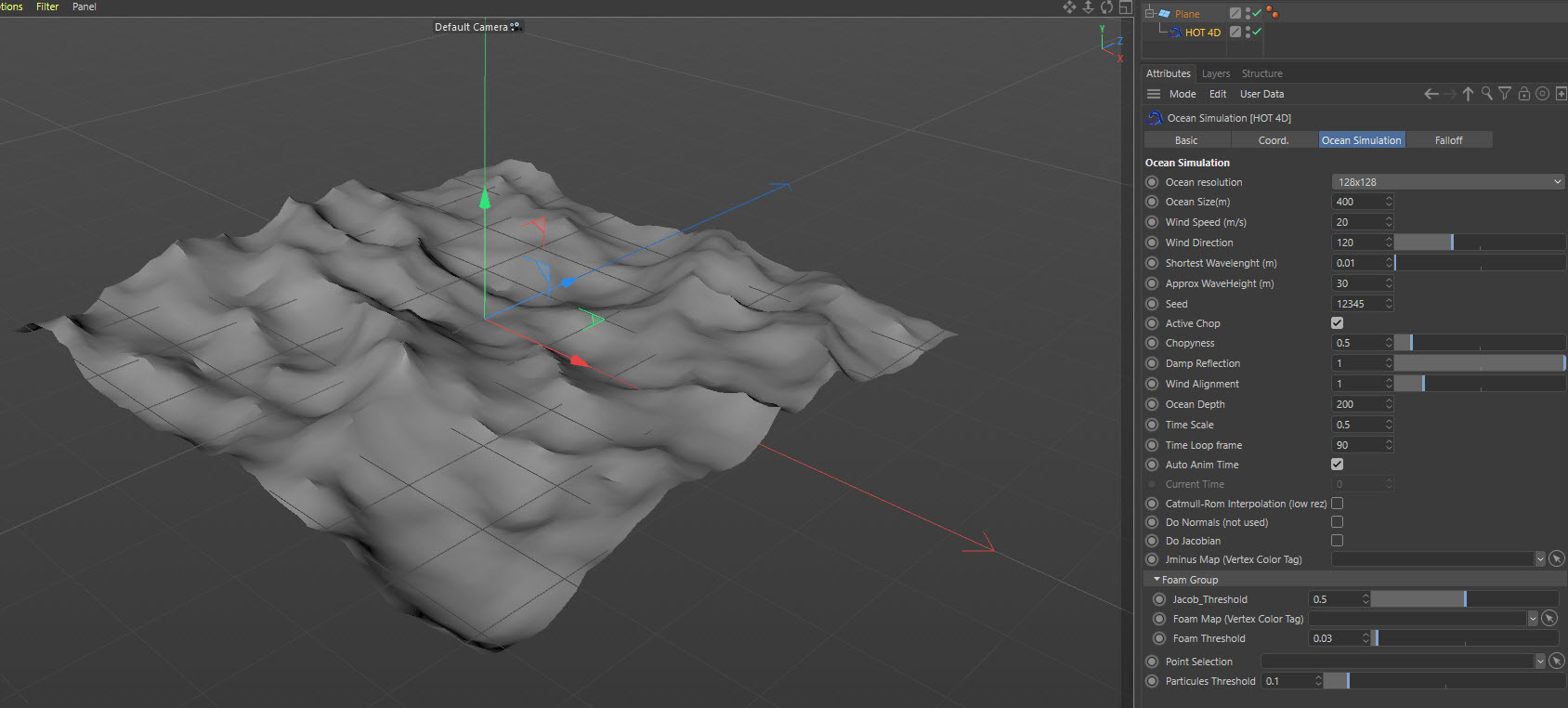Image resolution: width=1568 pixels, height=708 pixels.
Task: Open the Falloff properties tab
Action: click(1448, 140)
